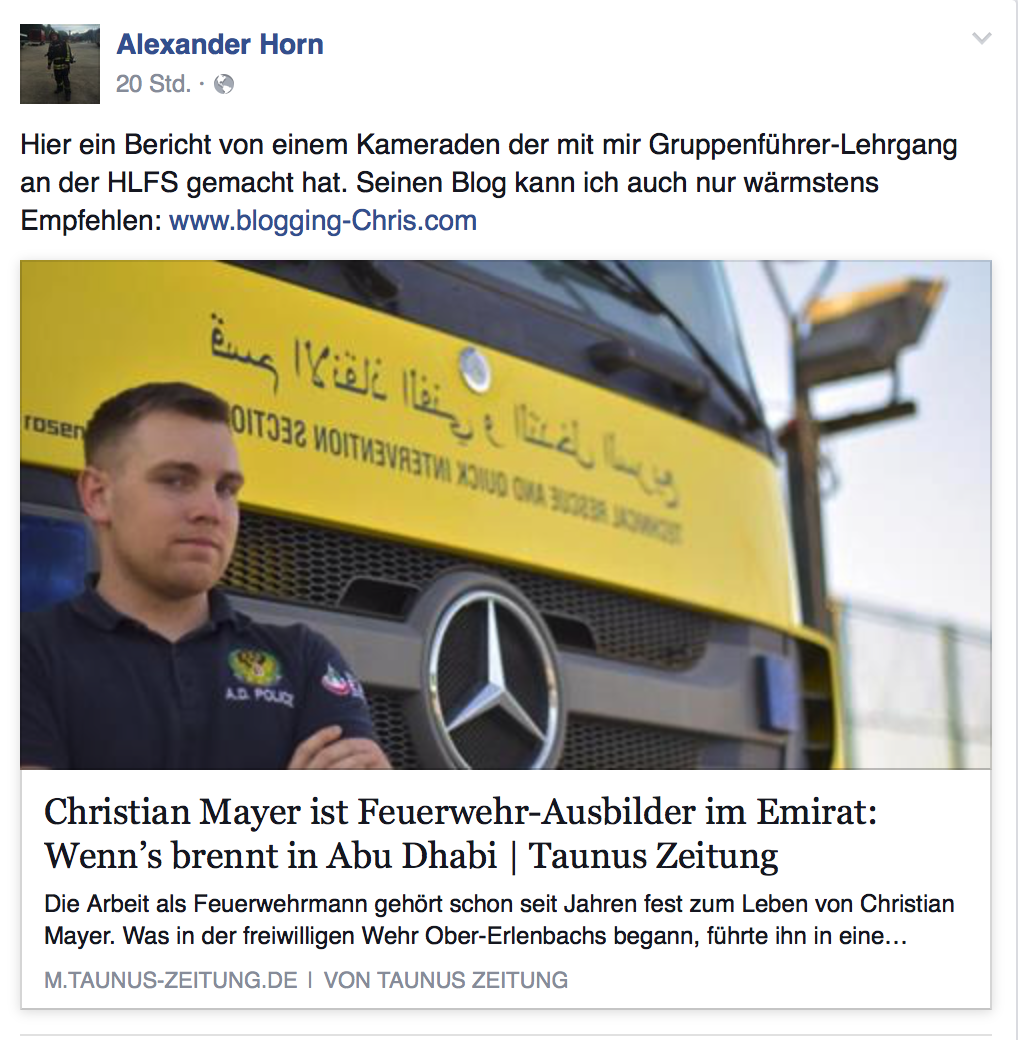Click the M.TAUNUS-ZEITUNG.DE source label
The width and height of the screenshot is (1018, 1040).
pos(170,980)
